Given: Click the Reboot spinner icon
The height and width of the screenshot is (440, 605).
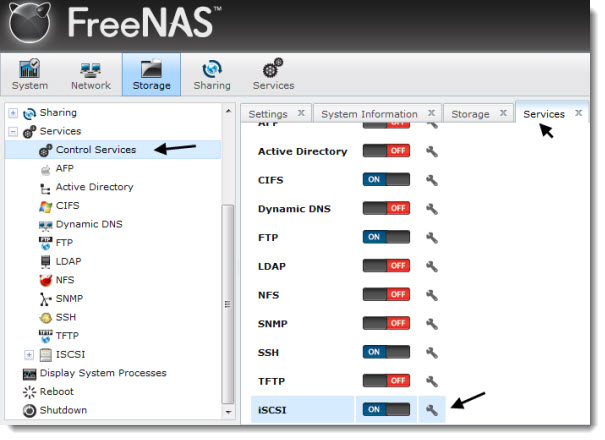Looking at the screenshot, I should [29, 392].
